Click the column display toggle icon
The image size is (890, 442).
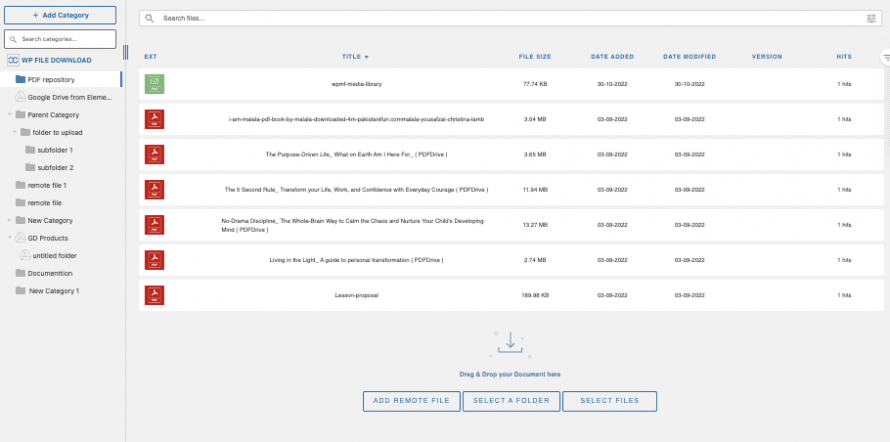tap(886, 58)
